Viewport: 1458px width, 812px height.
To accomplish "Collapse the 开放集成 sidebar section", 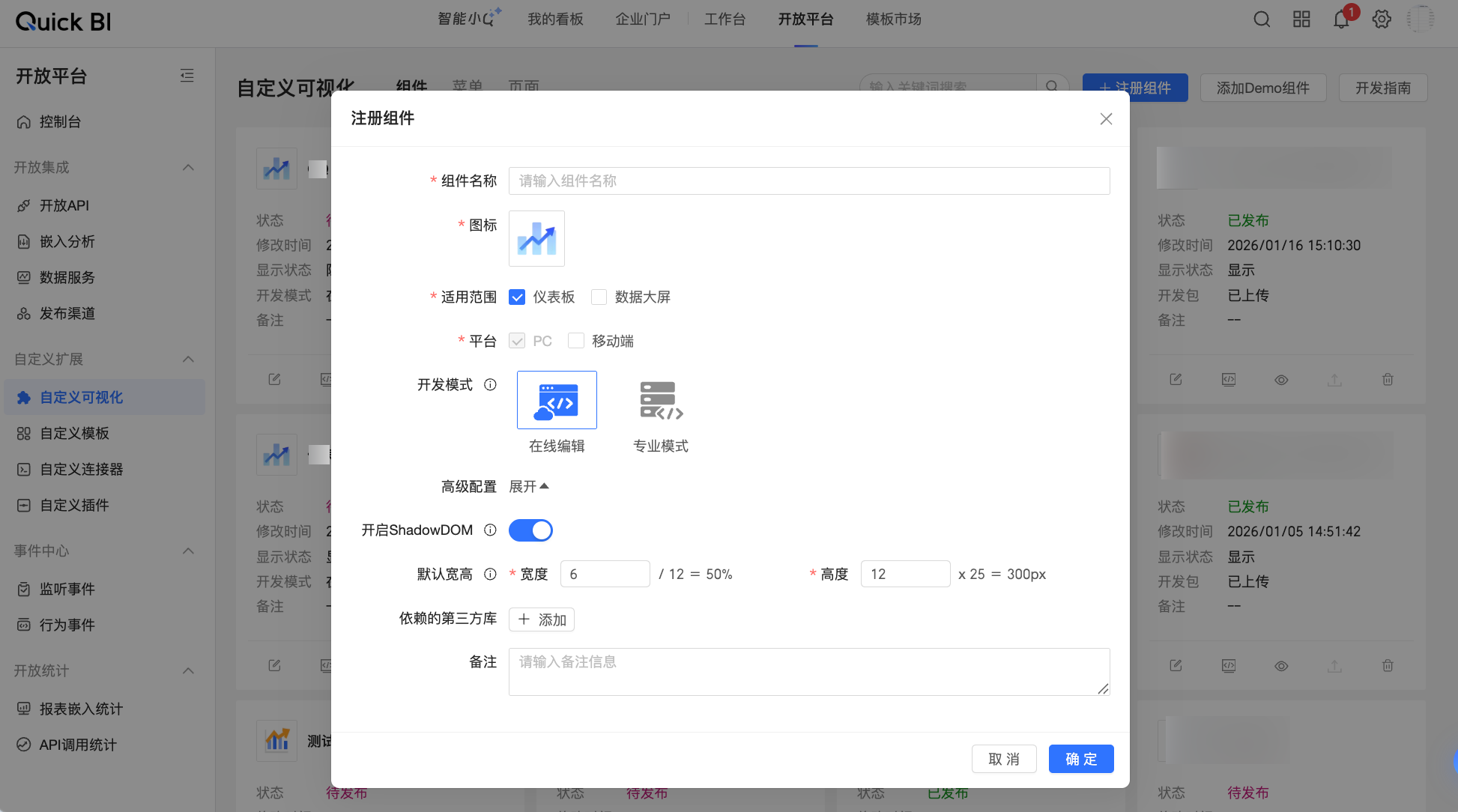I will (188, 167).
